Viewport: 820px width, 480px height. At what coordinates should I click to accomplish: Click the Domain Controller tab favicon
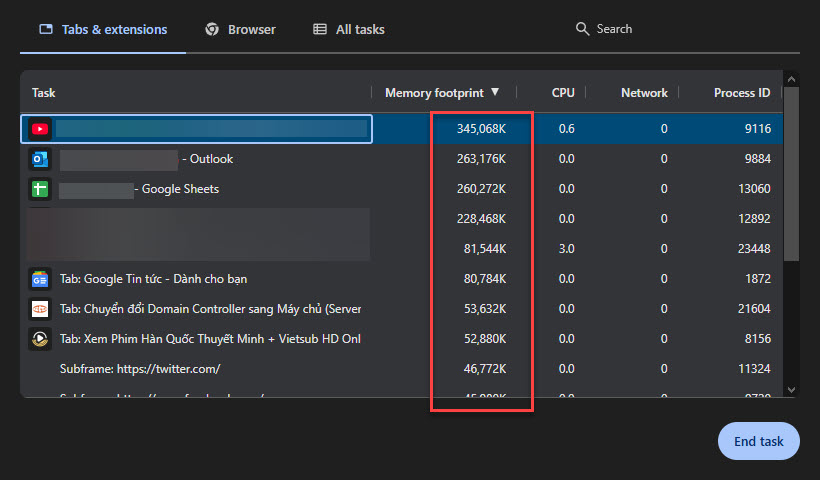40,309
